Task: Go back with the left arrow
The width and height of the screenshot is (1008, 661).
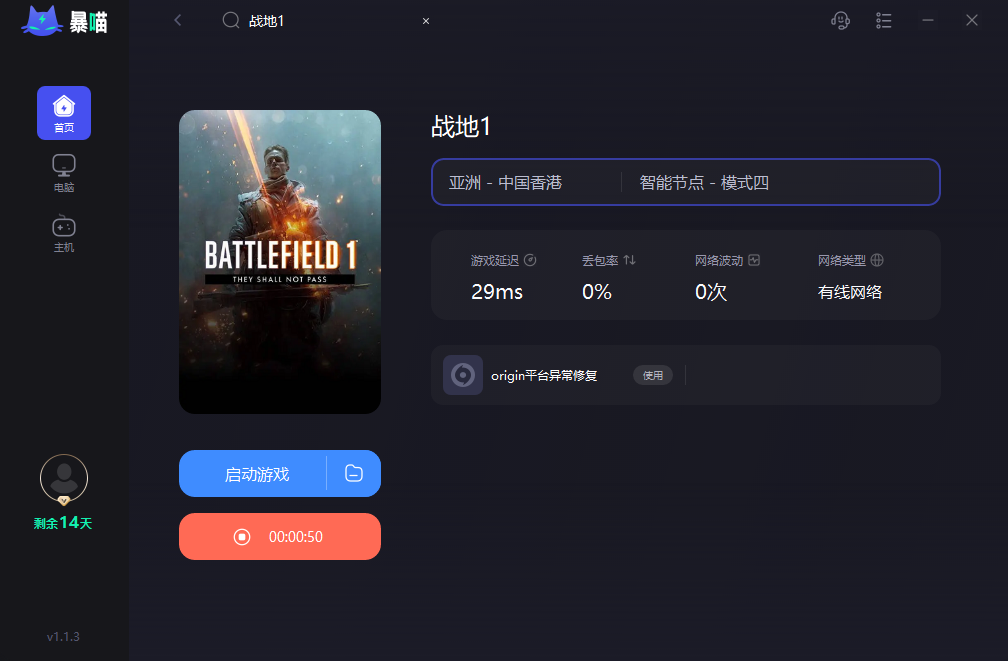Action: point(178,20)
